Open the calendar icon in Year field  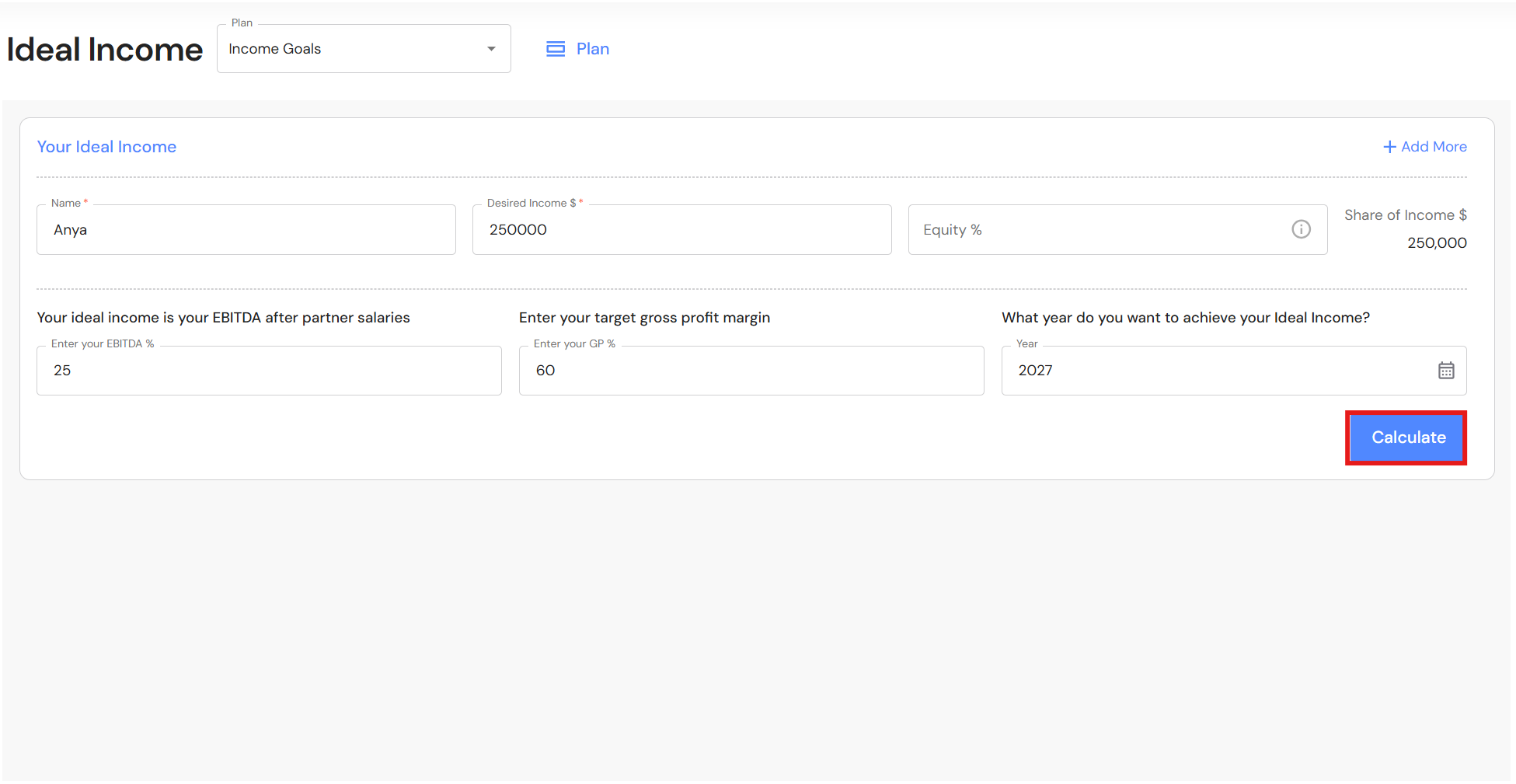pyautogui.click(x=1445, y=371)
